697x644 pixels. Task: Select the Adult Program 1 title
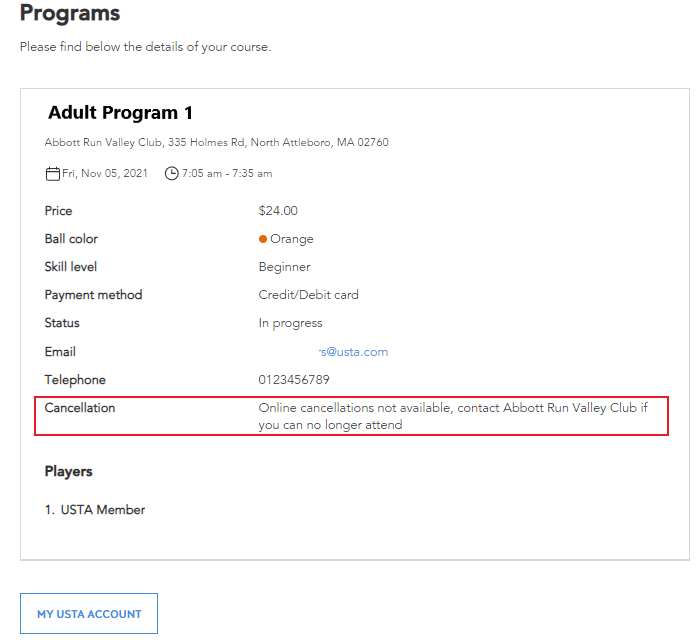tap(120, 113)
